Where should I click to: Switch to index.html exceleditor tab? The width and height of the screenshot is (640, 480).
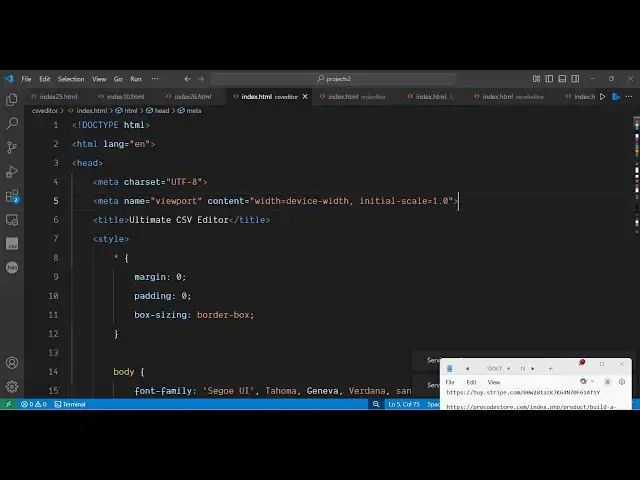[x=513, y=97]
